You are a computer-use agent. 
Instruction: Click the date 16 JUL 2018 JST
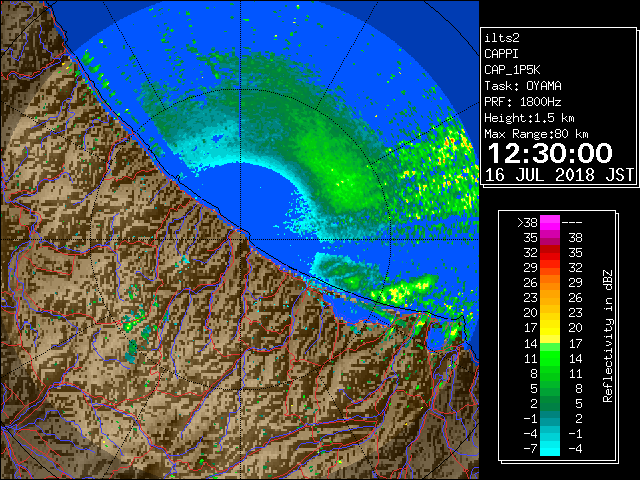coord(559,175)
